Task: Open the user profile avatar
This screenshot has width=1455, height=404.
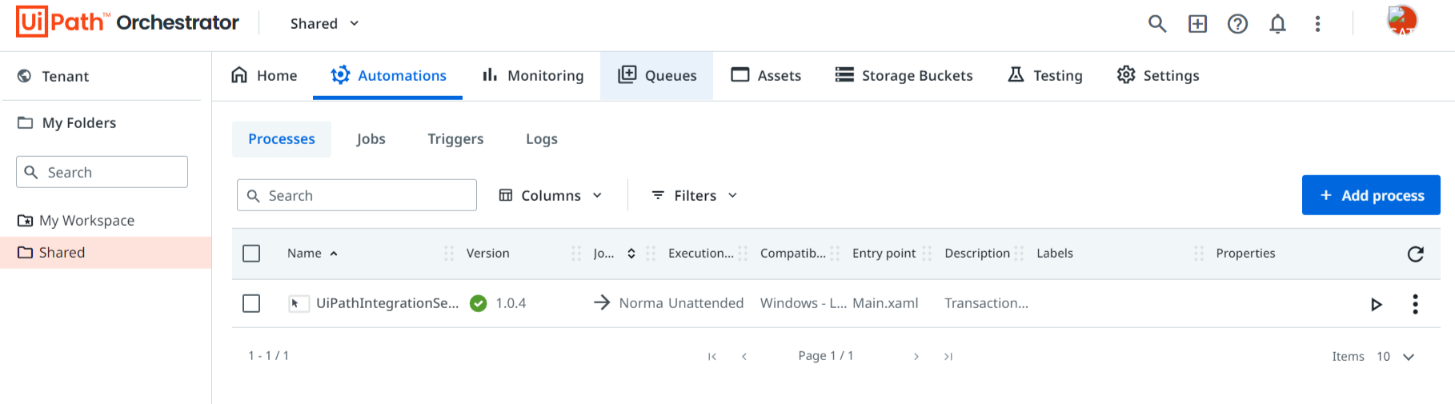Action: pos(1402,21)
